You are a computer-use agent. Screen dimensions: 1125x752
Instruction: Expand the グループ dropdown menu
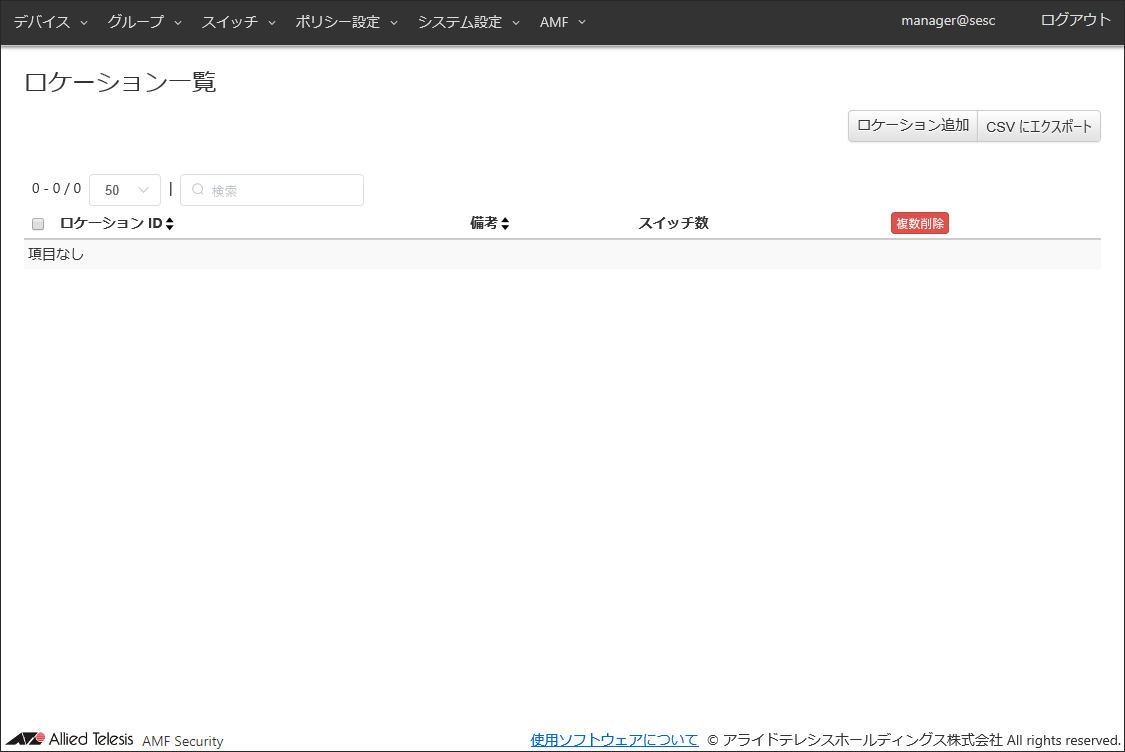[x=144, y=22]
